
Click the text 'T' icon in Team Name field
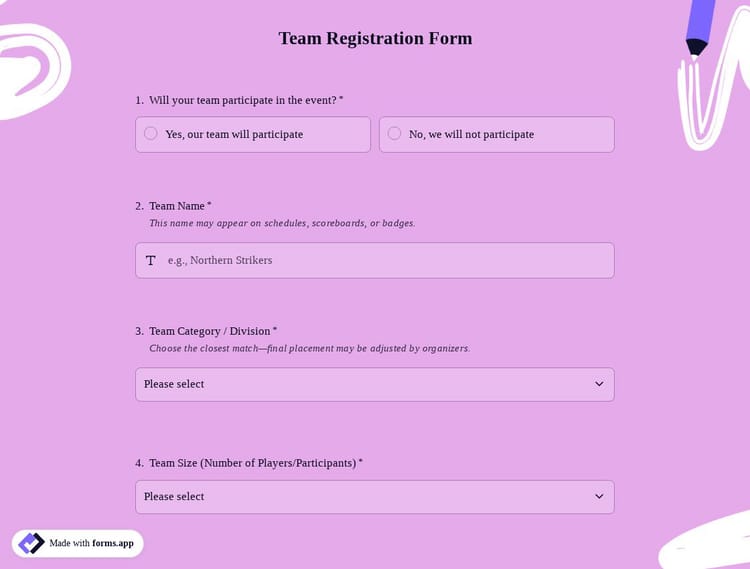[151, 260]
